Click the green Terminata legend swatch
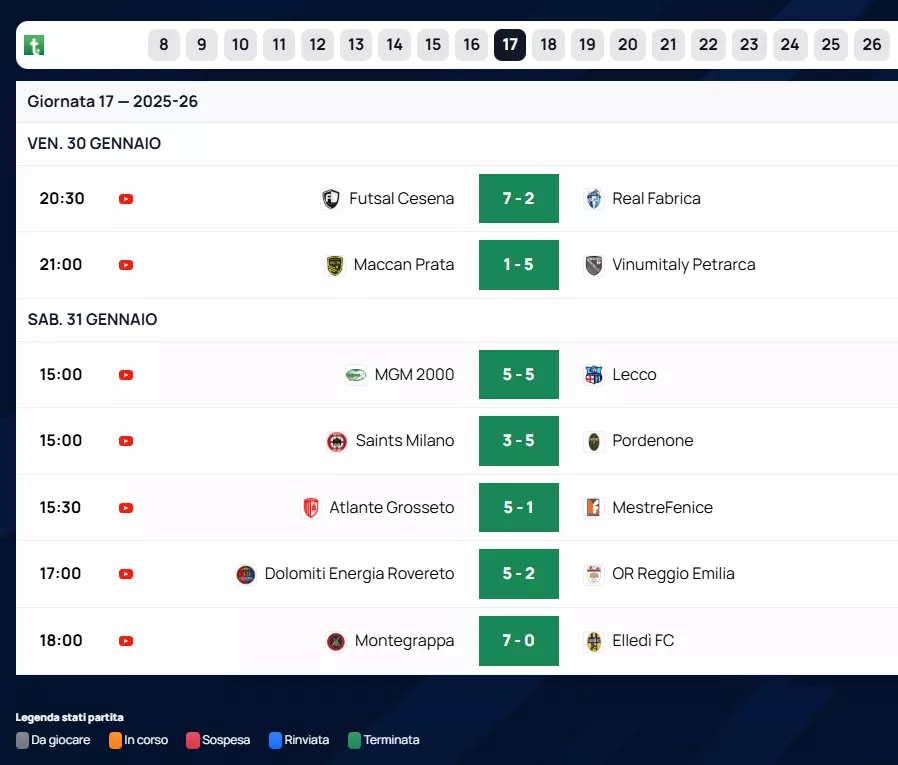The height and width of the screenshot is (765, 898). point(354,741)
